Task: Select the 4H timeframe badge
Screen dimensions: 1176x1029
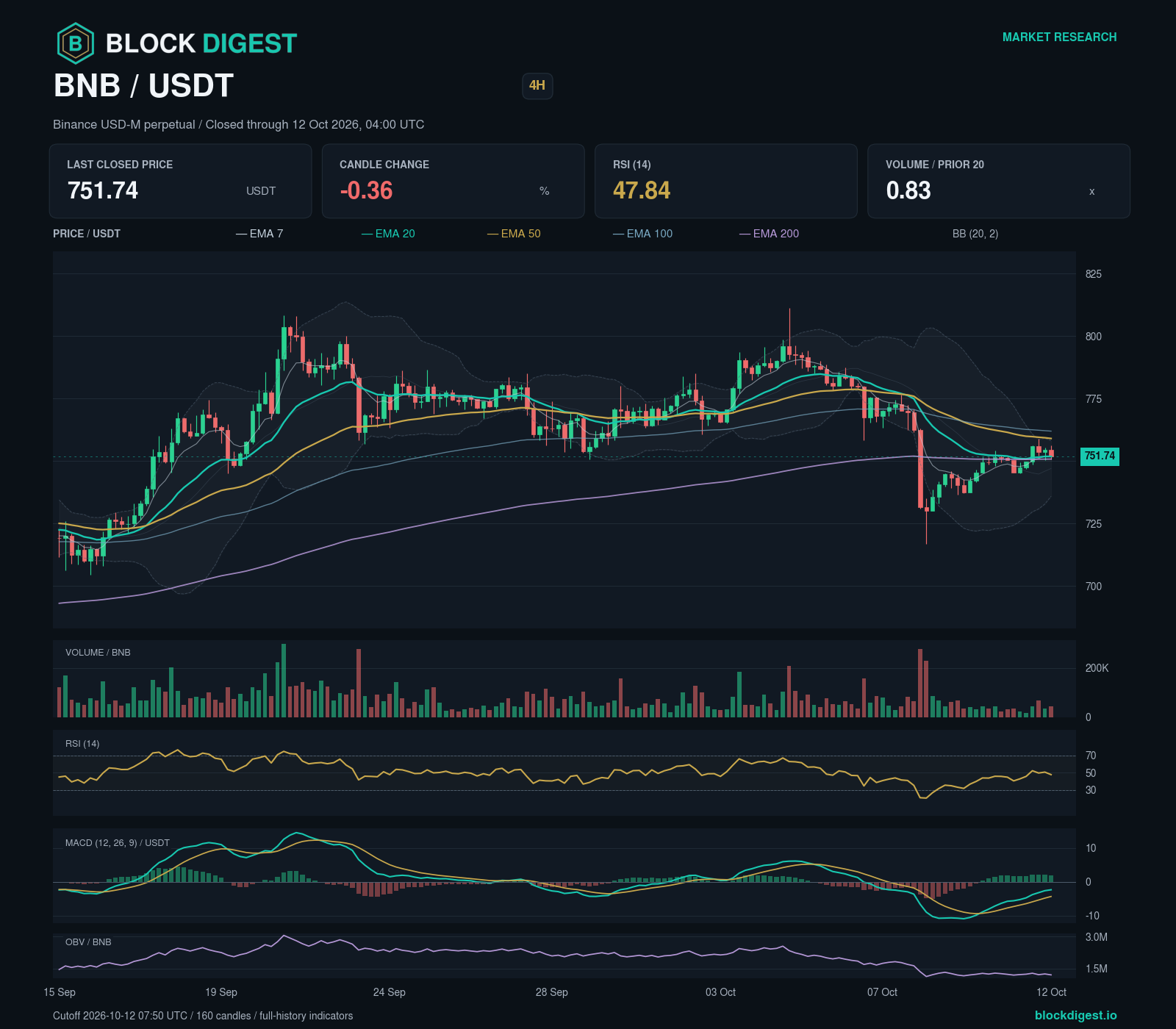Action: [x=537, y=85]
